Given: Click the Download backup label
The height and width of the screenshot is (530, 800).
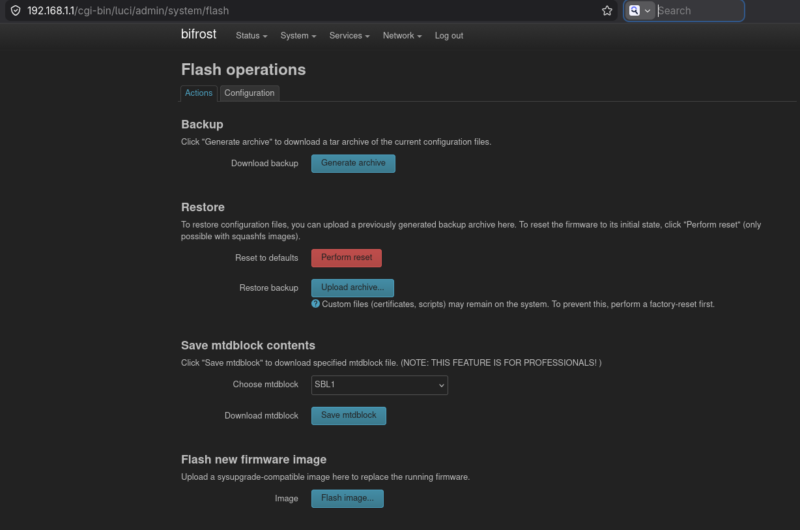Looking at the screenshot, I should pyautogui.click(x=264, y=163).
